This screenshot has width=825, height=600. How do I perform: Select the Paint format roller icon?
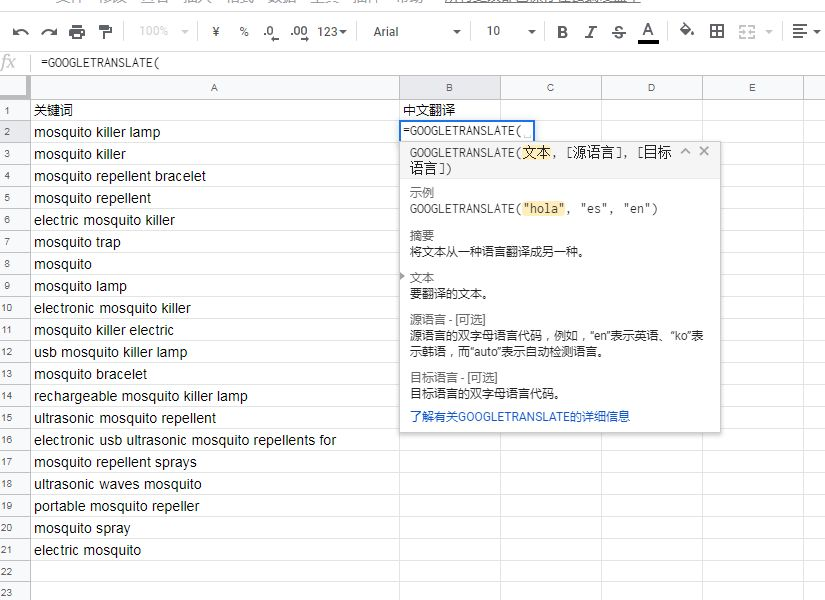click(x=105, y=32)
